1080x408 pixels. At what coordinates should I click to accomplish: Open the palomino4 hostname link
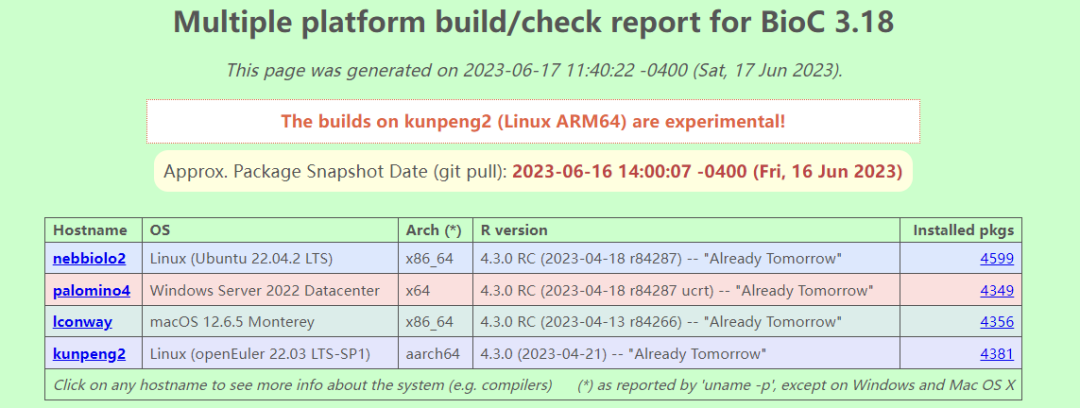pyautogui.click(x=90, y=291)
